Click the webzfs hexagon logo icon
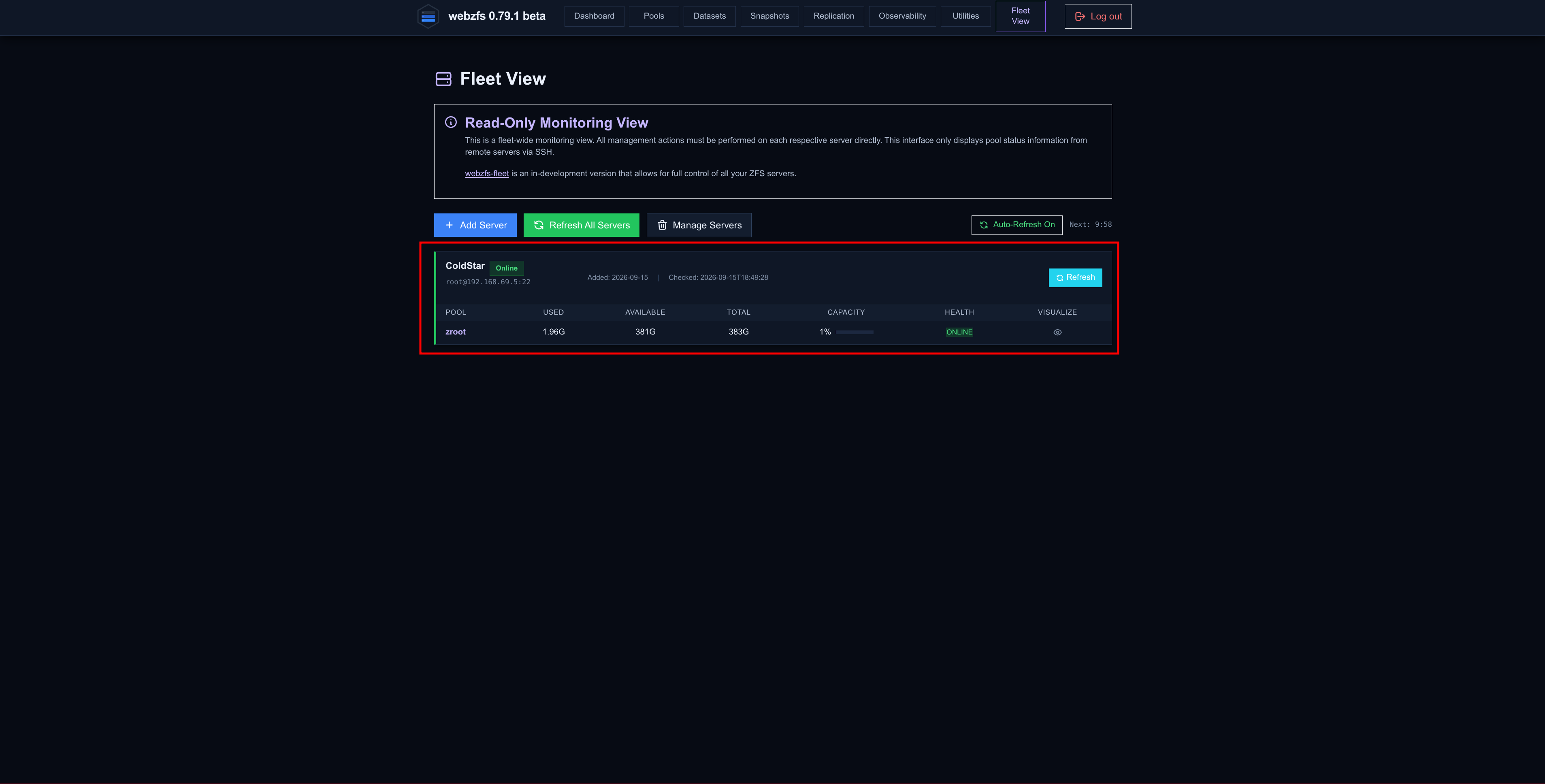 (x=428, y=17)
